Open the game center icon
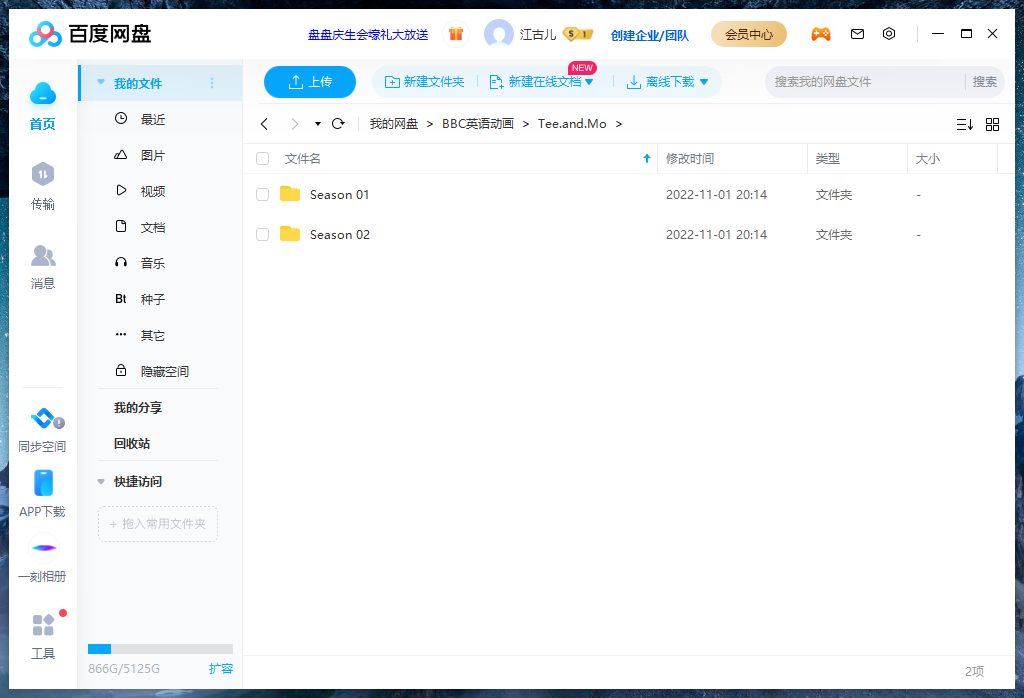1024x698 pixels. point(821,33)
